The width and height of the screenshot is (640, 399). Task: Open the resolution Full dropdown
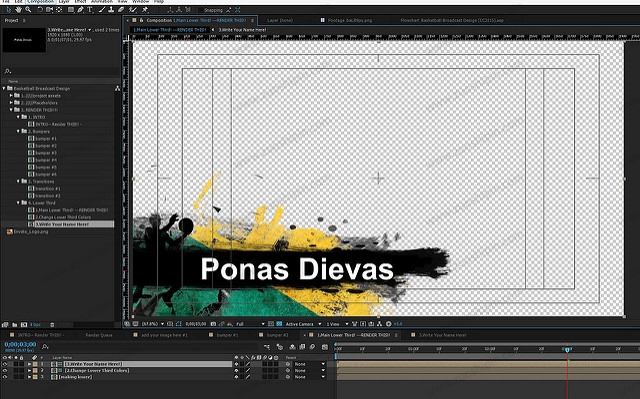[250, 324]
